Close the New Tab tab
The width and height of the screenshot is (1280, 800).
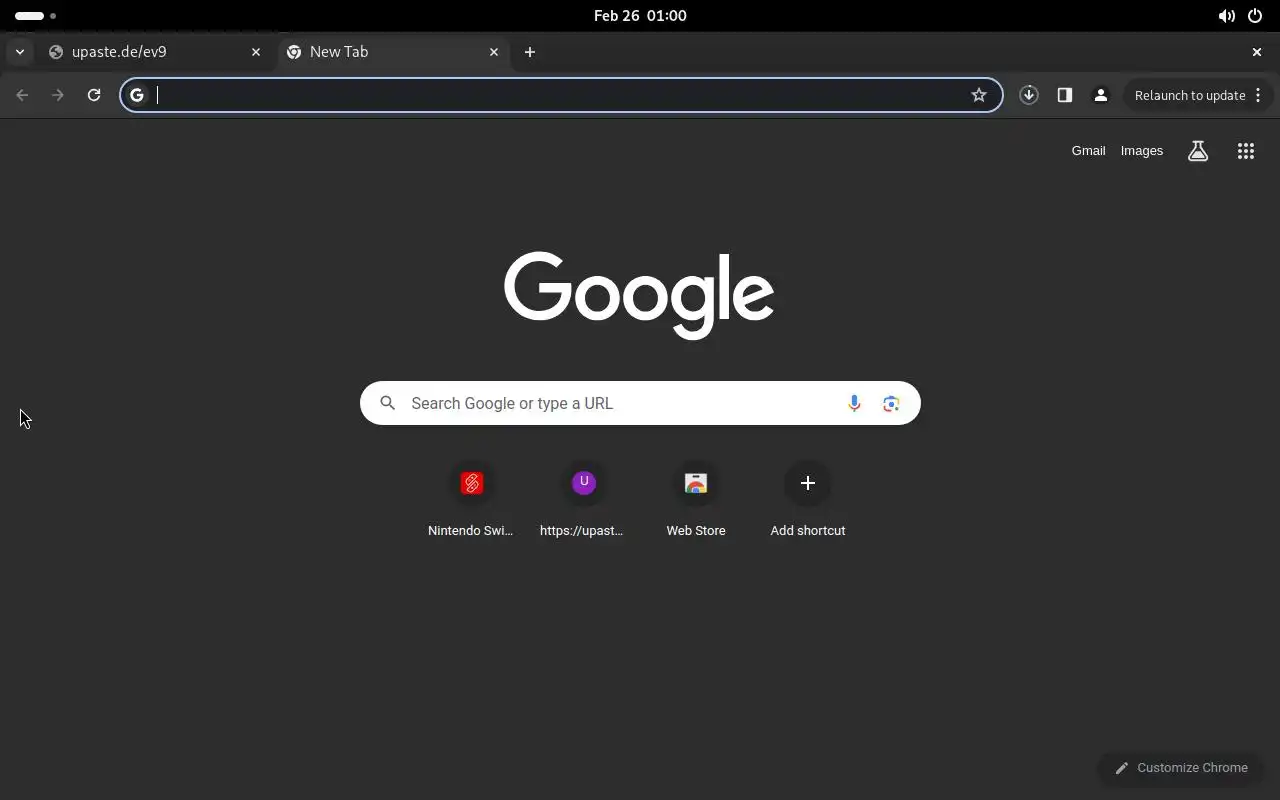(x=494, y=52)
